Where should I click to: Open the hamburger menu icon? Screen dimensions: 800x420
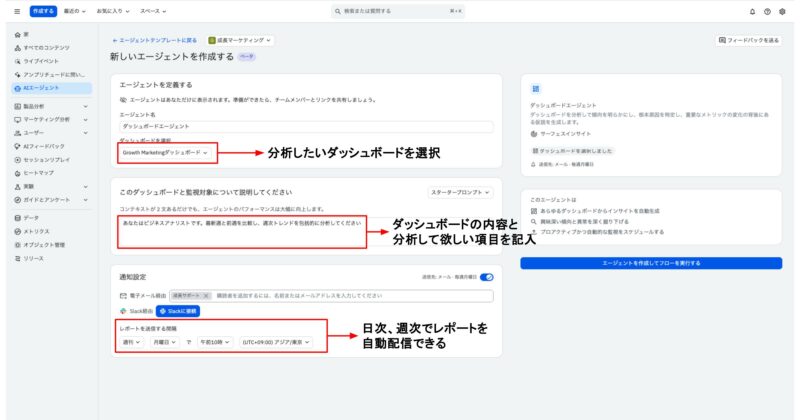16,11
